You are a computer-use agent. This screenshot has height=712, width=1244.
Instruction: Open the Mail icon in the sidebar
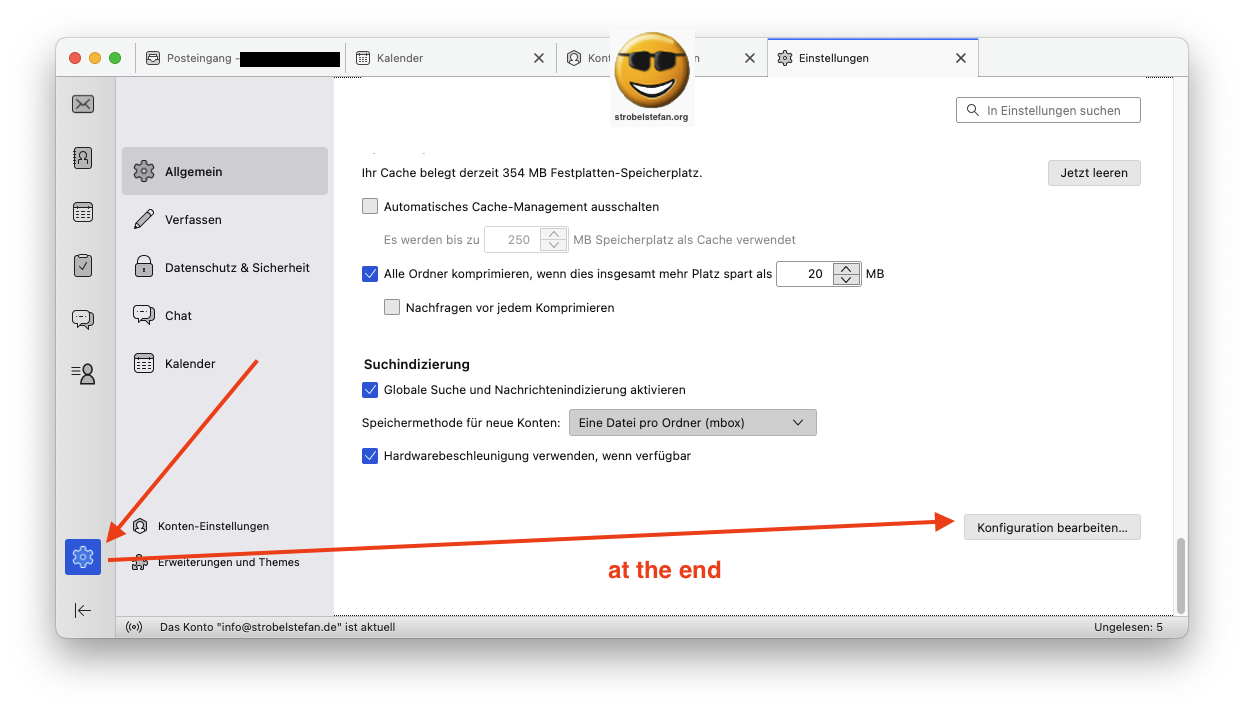point(83,103)
